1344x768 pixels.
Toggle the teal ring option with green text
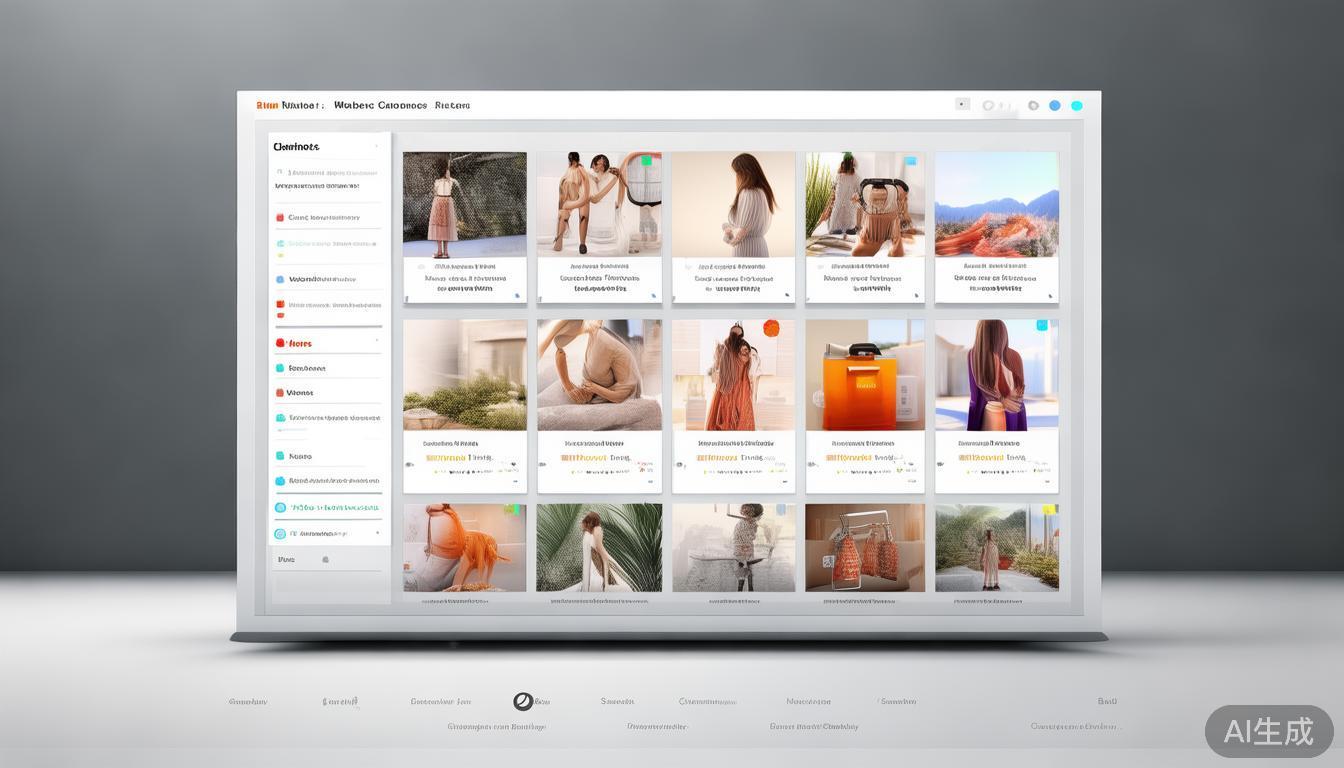[280, 508]
